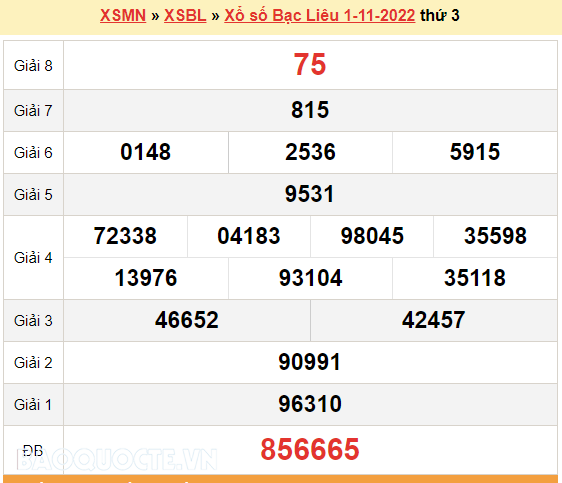562x483 pixels.
Task: Click the Giải 4 row label
Action: [33, 258]
